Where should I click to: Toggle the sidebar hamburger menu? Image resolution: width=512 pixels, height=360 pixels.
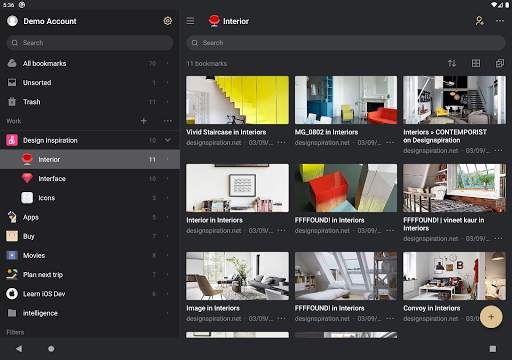[x=190, y=21]
